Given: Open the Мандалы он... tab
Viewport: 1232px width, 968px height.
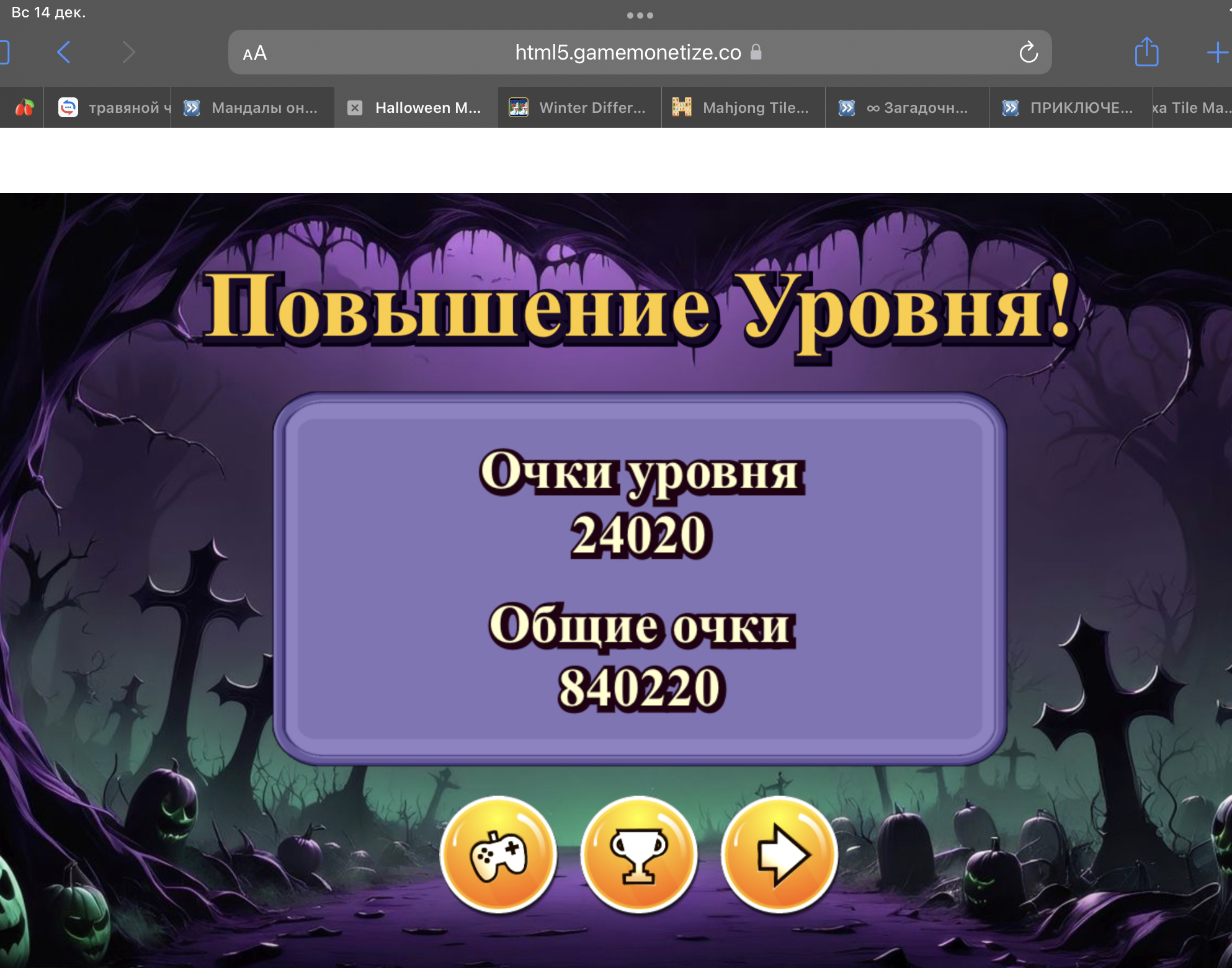Looking at the screenshot, I should pyautogui.click(x=252, y=108).
